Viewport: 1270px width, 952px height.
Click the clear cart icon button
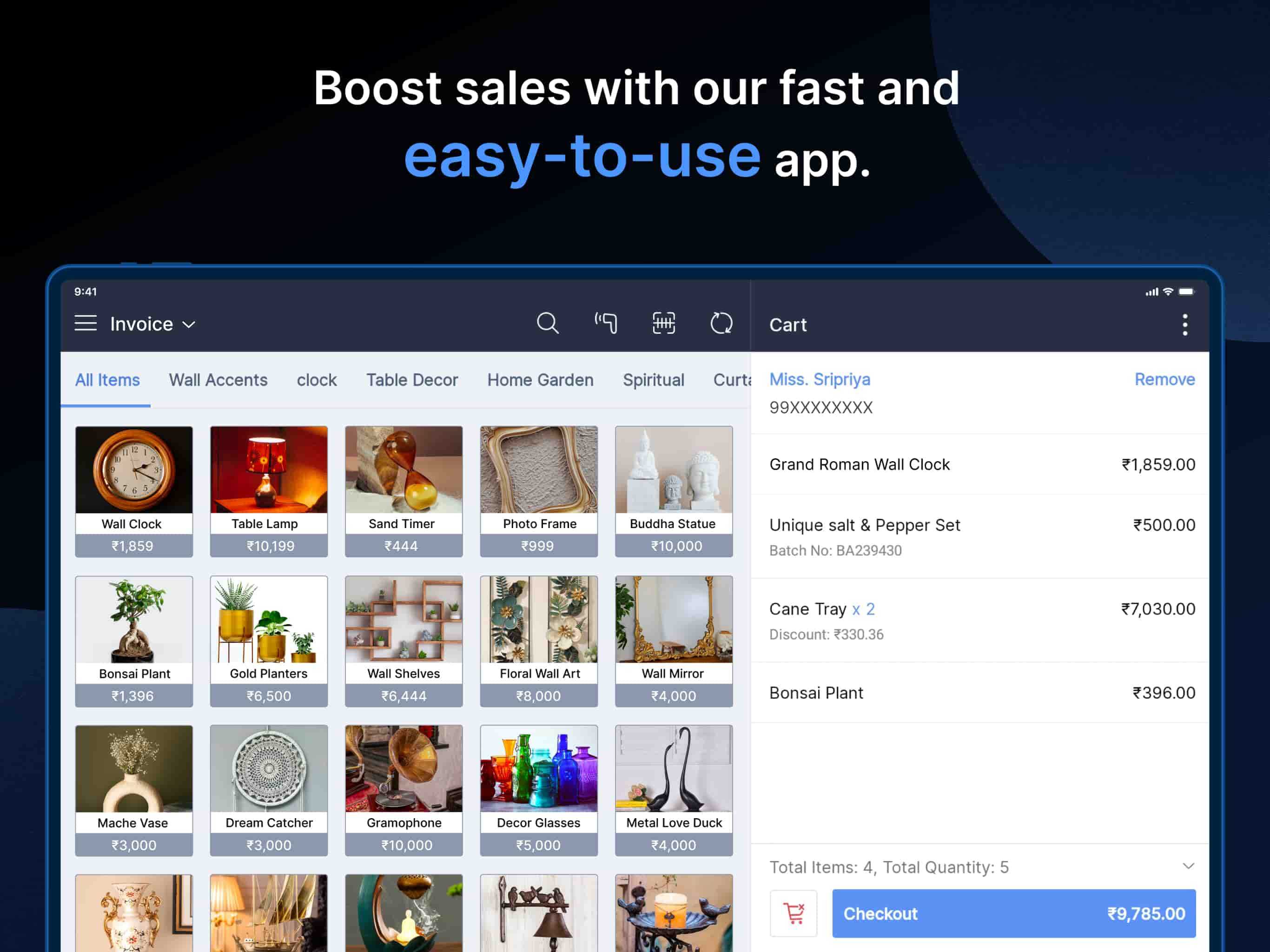click(794, 913)
